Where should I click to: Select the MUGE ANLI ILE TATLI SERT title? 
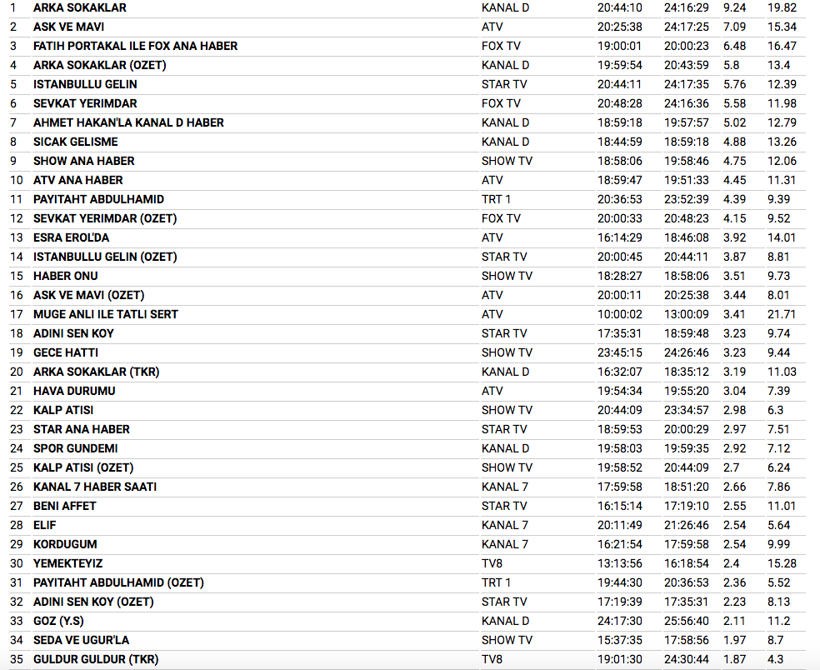[x=105, y=314]
